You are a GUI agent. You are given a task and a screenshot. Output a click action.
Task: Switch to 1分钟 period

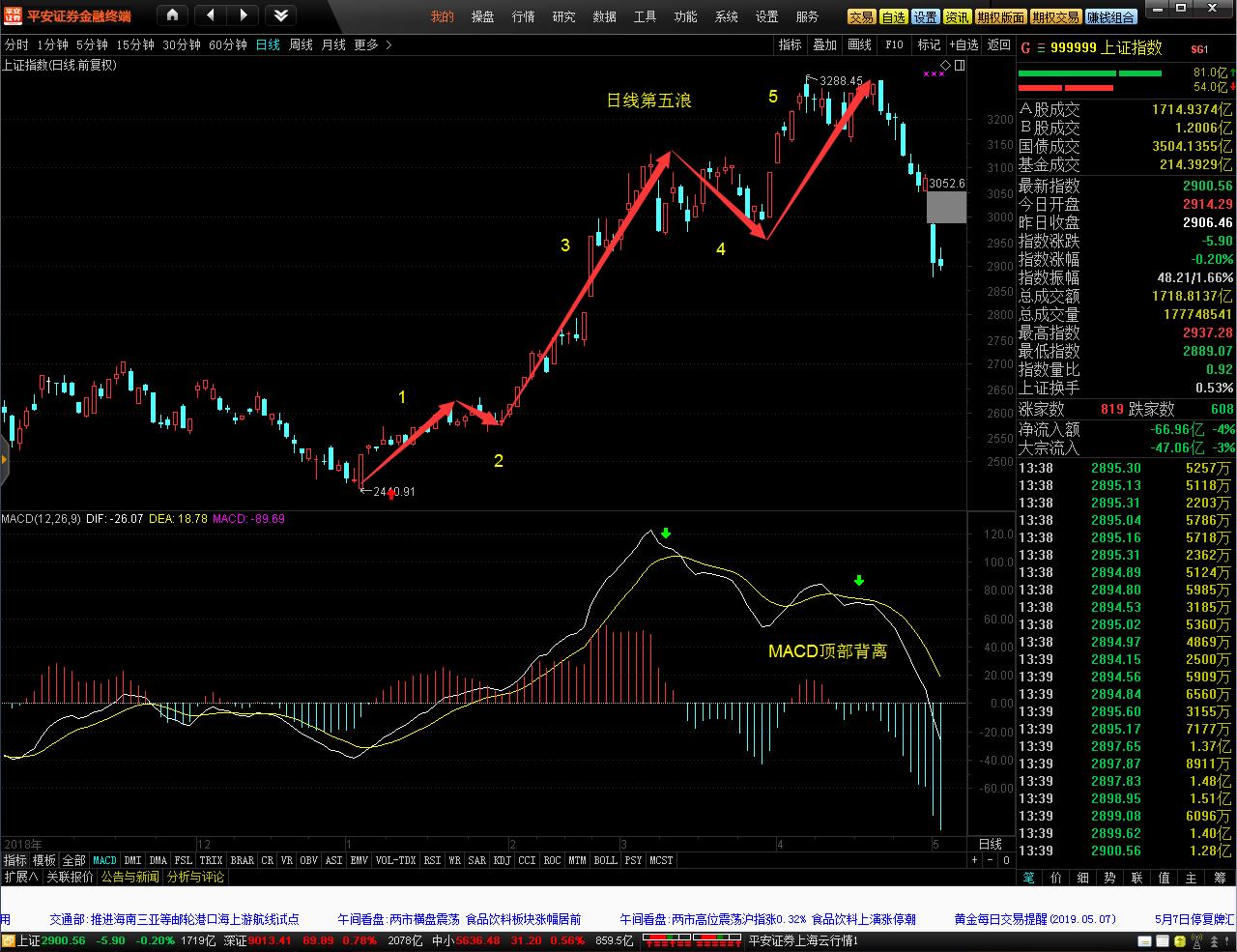pos(52,45)
